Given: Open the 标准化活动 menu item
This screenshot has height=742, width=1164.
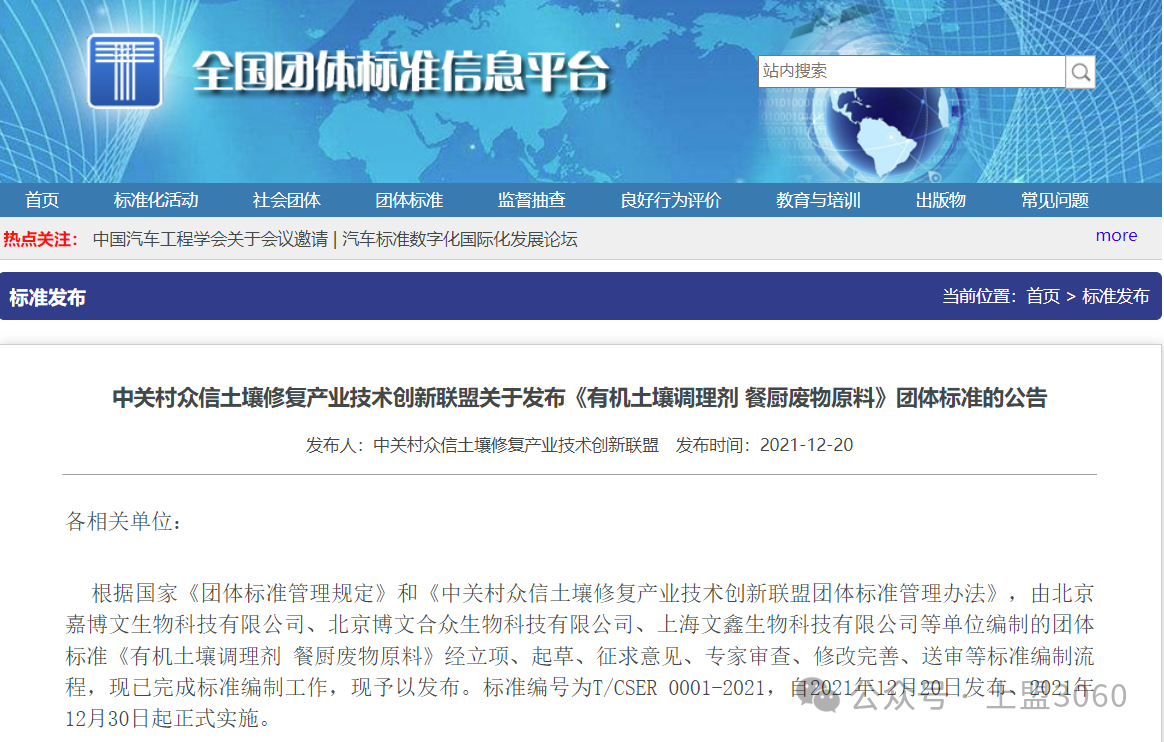Looking at the screenshot, I should click(x=156, y=200).
